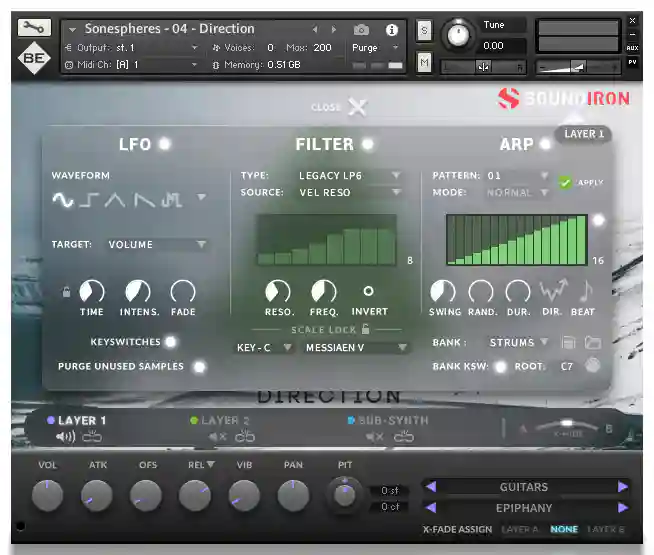Open the instrument info icon
Image resolution: width=654 pixels, height=555 pixels.
[392, 30]
